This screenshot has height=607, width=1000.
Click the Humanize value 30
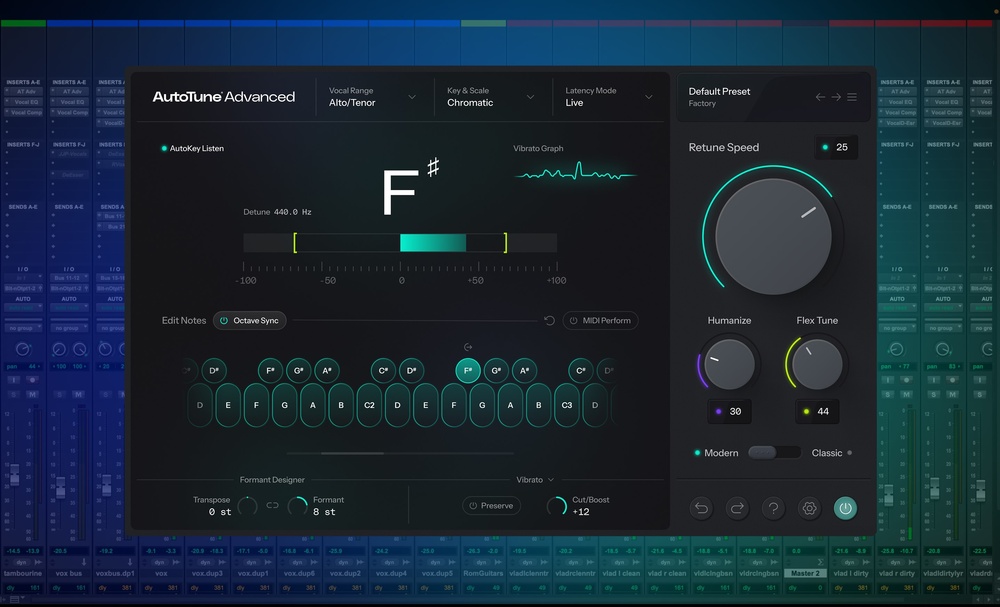729,411
